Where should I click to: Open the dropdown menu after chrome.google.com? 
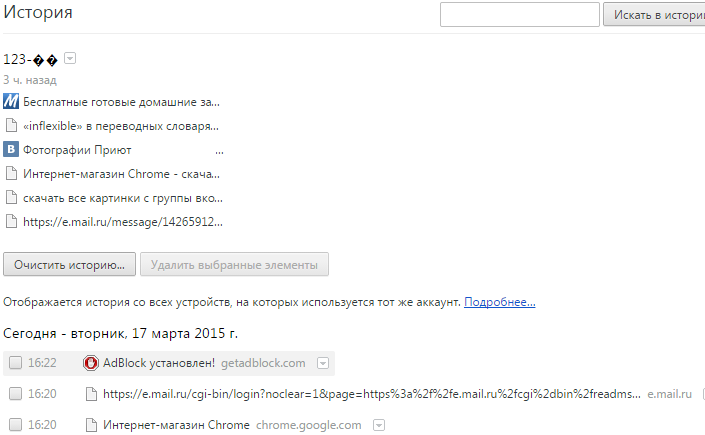[377, 425]
